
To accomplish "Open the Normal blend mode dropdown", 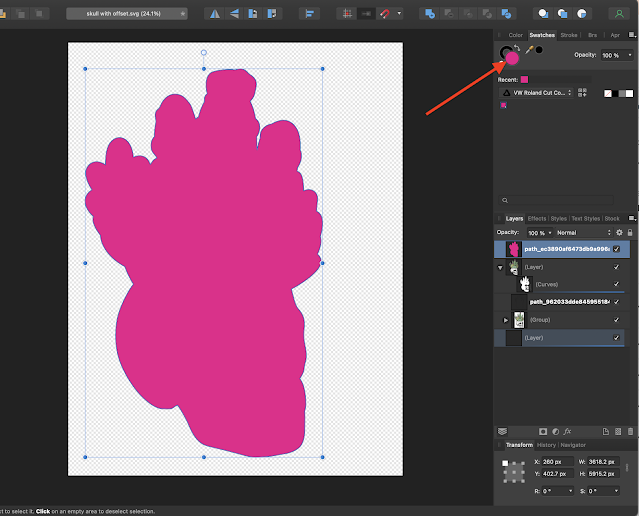I will 584,233.
